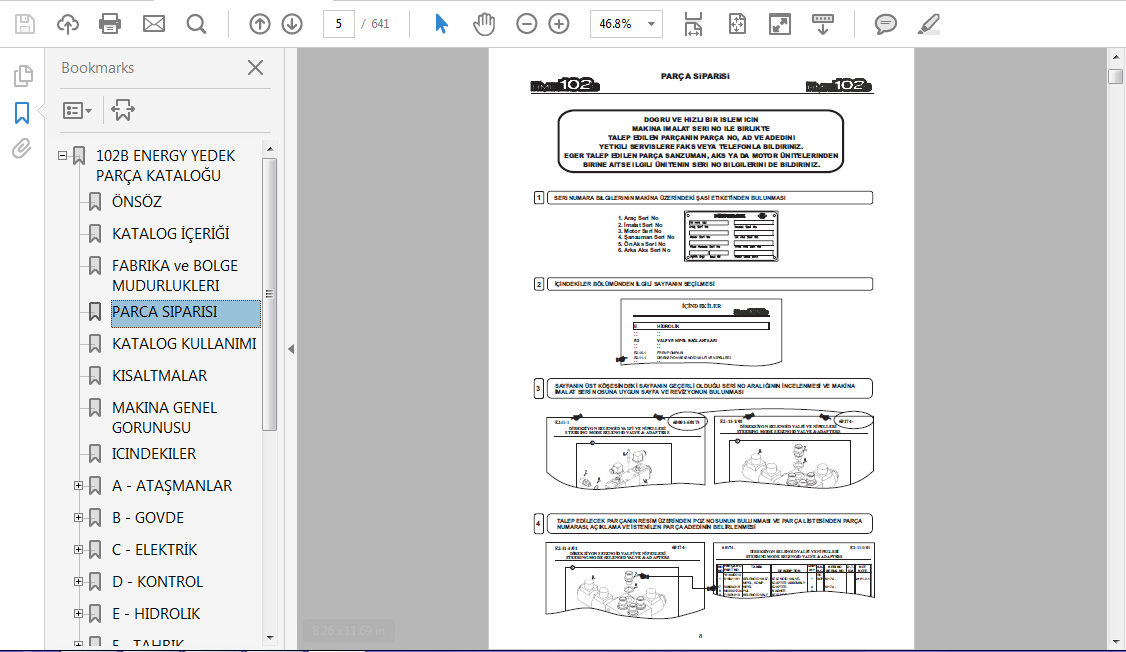Screen dimensions: 1126x652
Task: Send the file by email envelope icon
Action: coord(154,24)
